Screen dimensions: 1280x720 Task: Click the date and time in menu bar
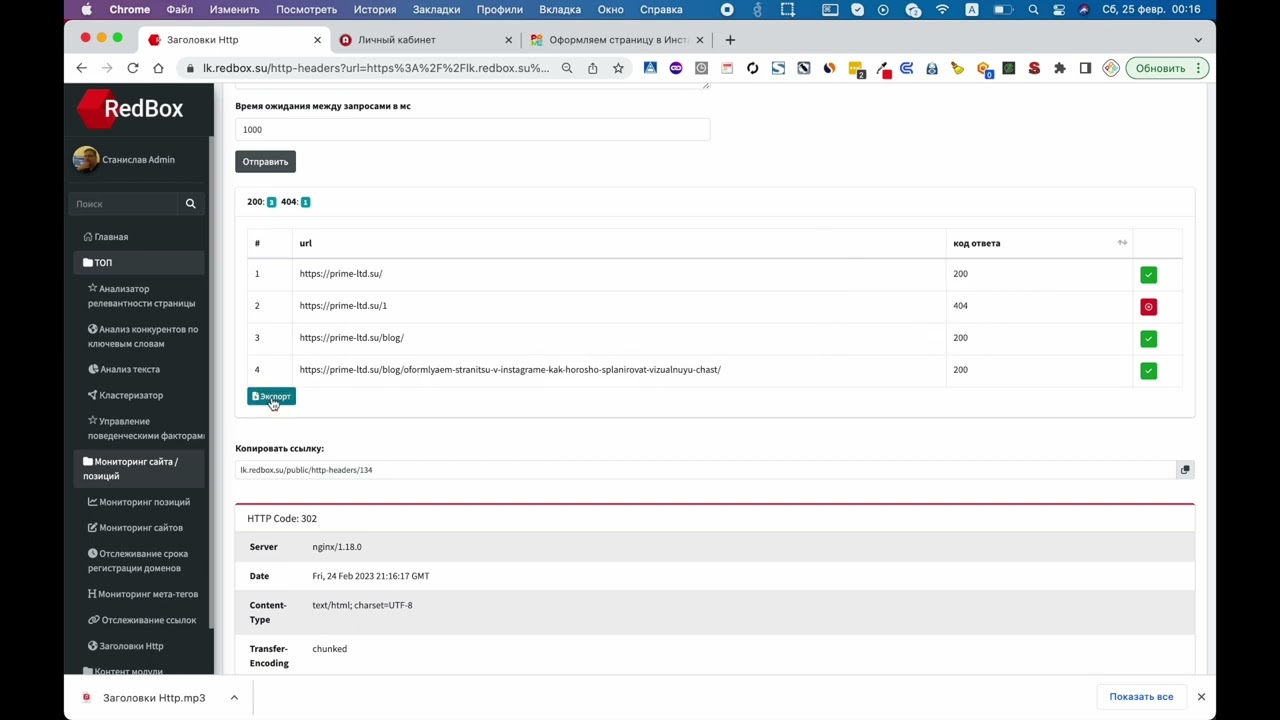(x=1151, y=9)
